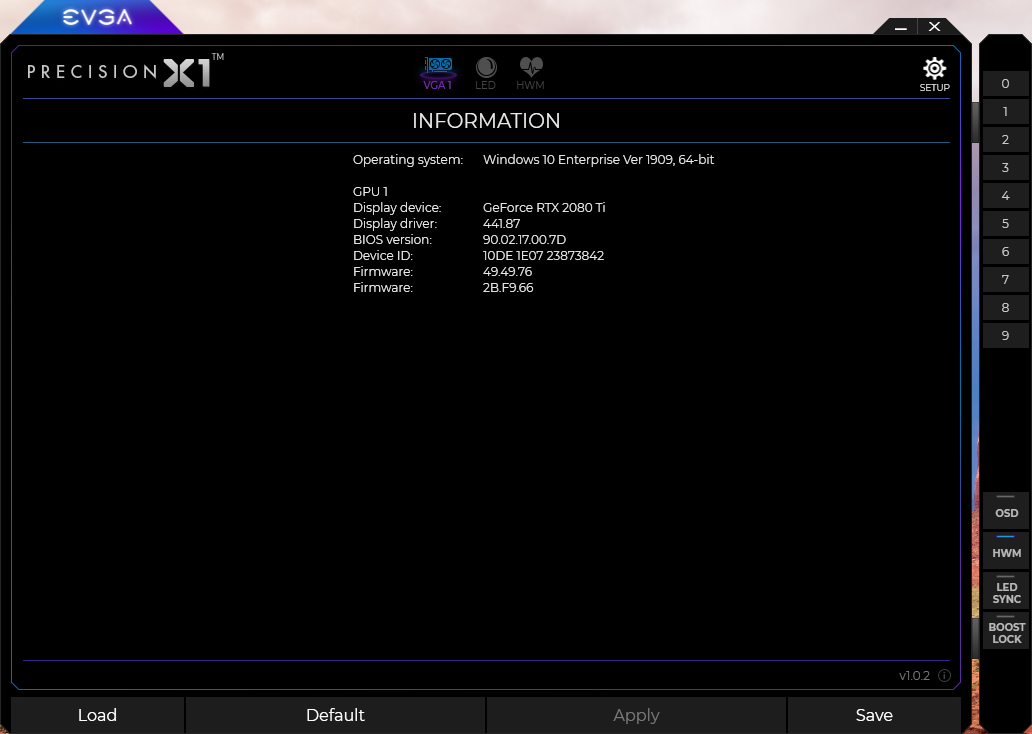Click the 'Operating system:' label
This screenshot has width=1032, height=734.
coord(408,160)
